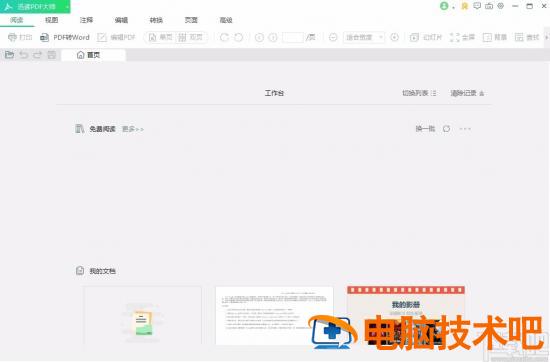Click the undo arrow icon
Viewport: 550px width, 362px height.
point(24,55)
